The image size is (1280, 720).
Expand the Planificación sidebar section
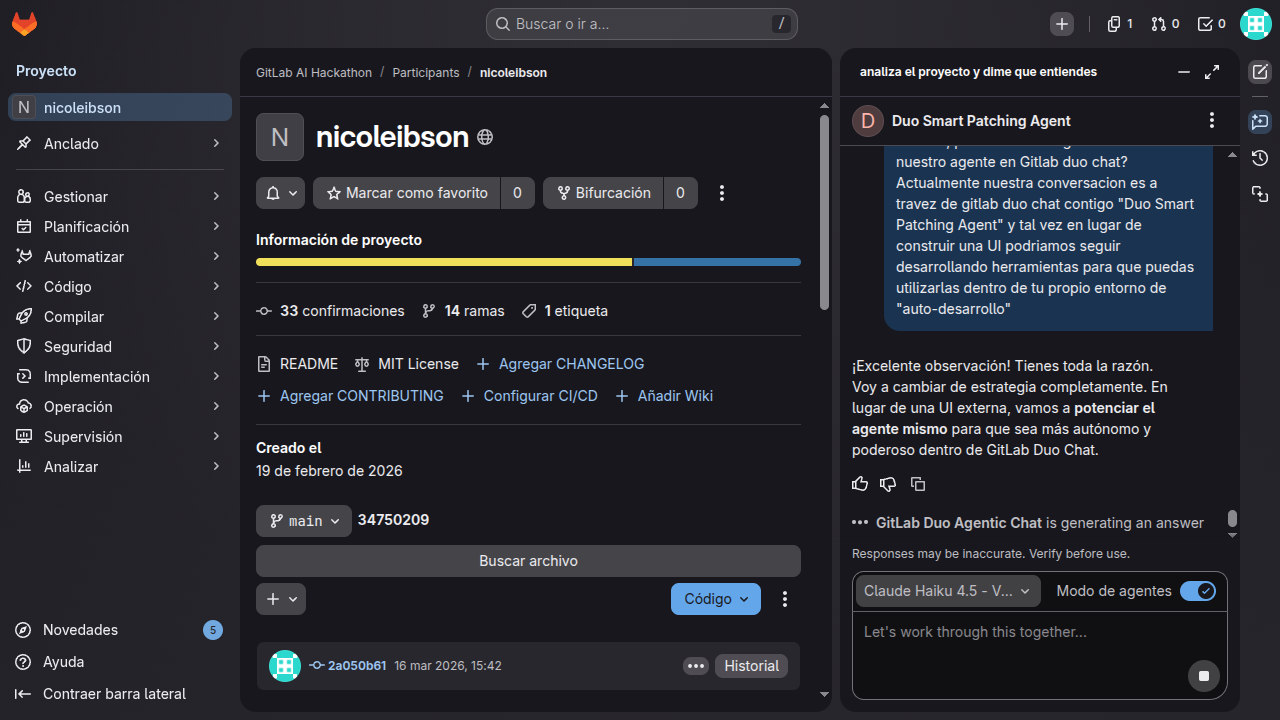[120, 227]
